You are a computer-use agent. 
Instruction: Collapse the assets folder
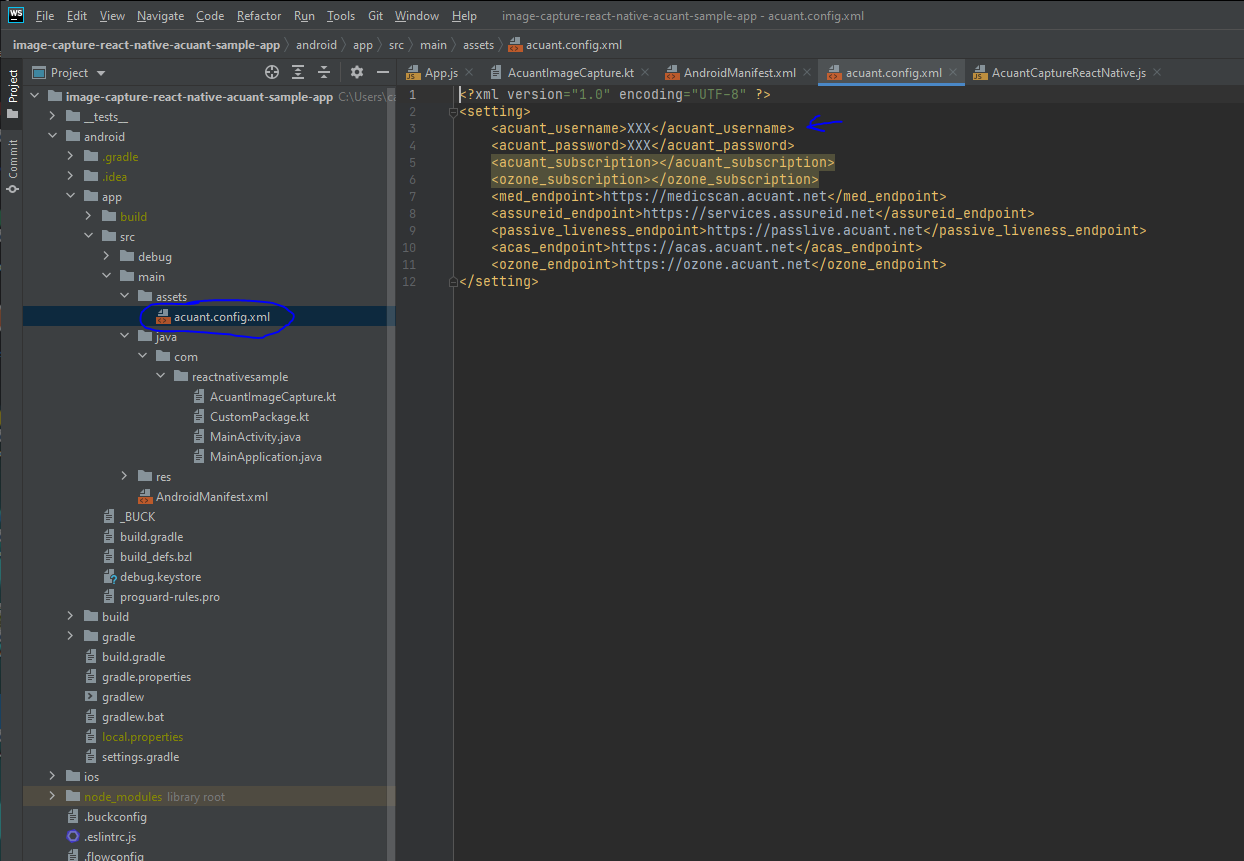point(125,297)
